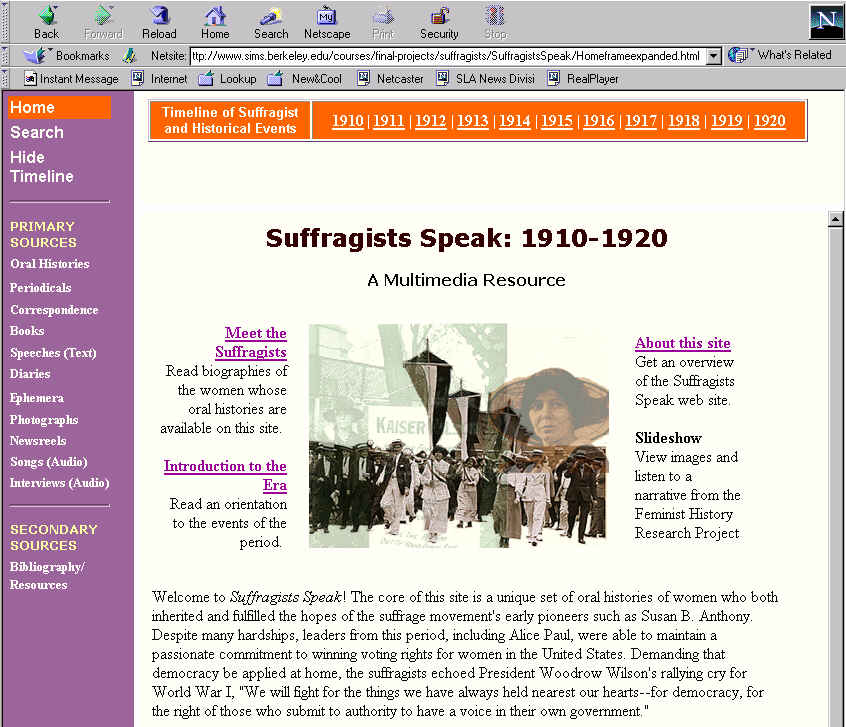Reload the current page
The height and width of the screenshot is (727, 846).
160,16
